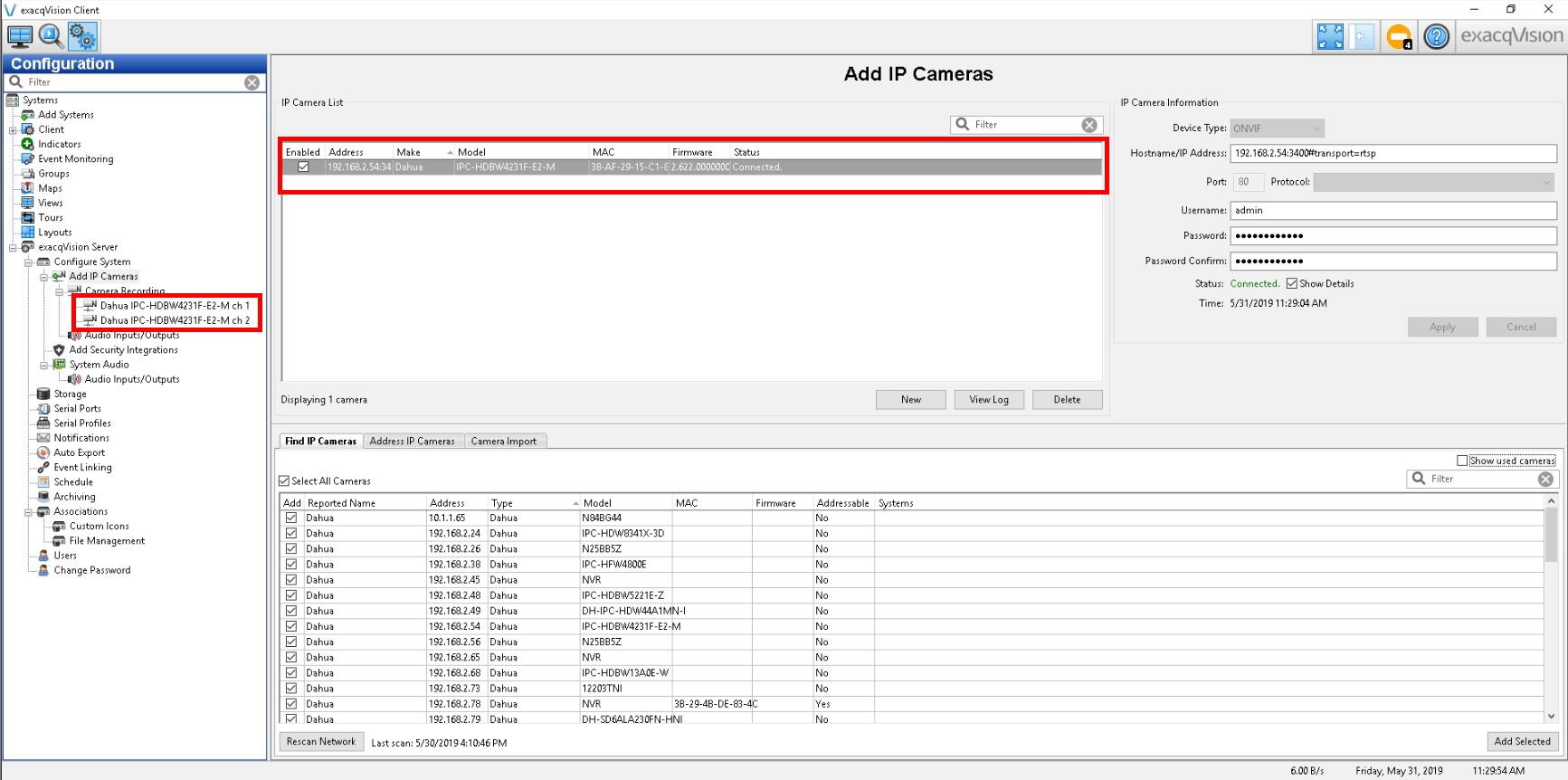This screenshot has width=1568, height=780.
Task: Sort found cameras by Address column
Action: click(457, 503)
